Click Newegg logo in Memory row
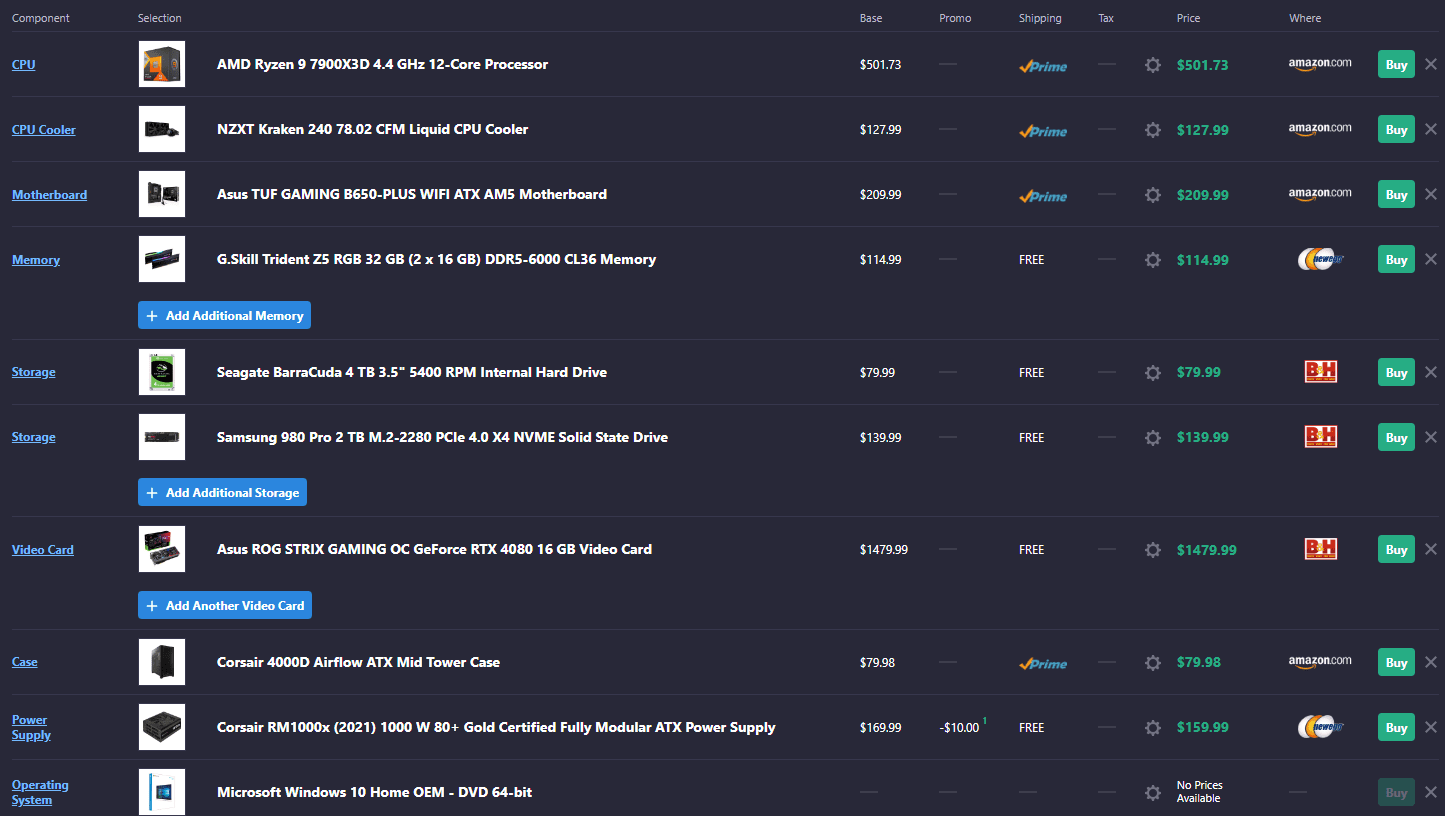This screenshot has height=816, width=1445. tap(1320, 260)
